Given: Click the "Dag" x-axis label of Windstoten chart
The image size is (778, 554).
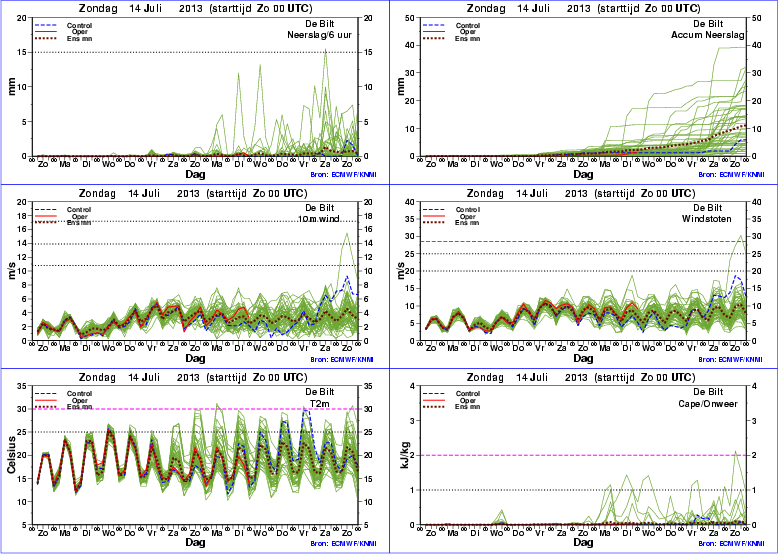Looking at the screenshot, I should pos(584,359).
